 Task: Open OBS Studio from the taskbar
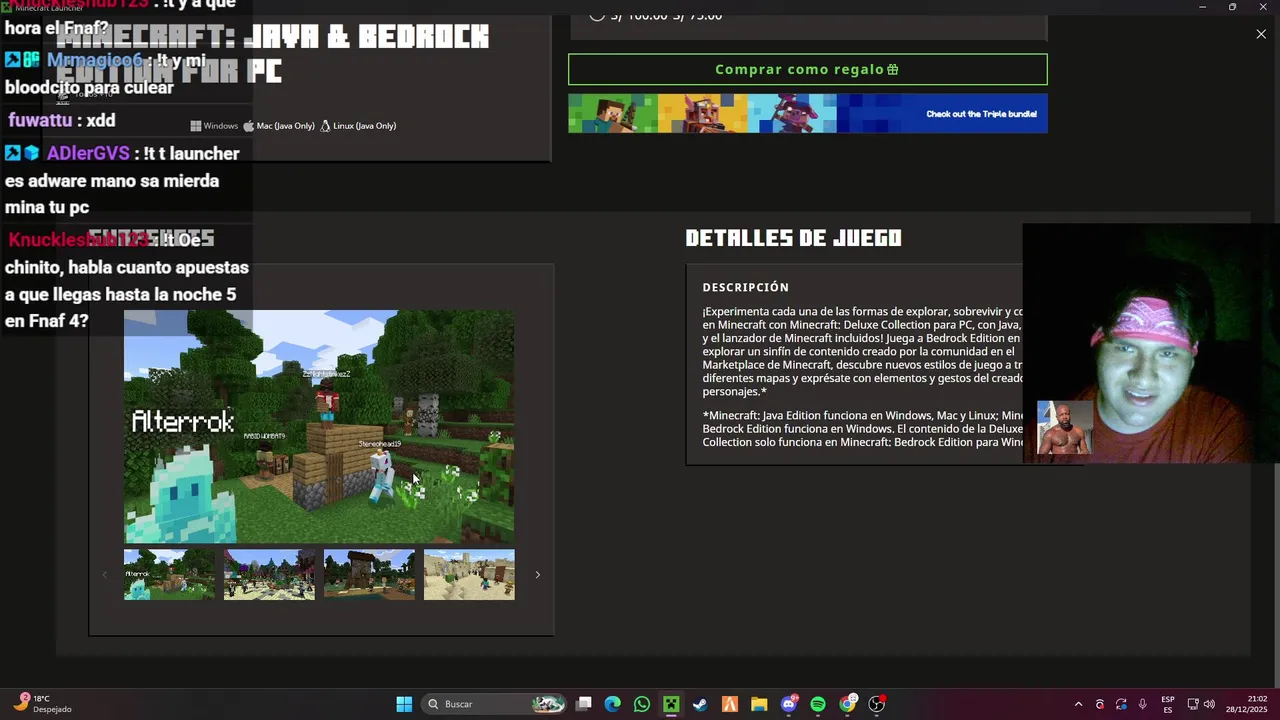[877, 704]
